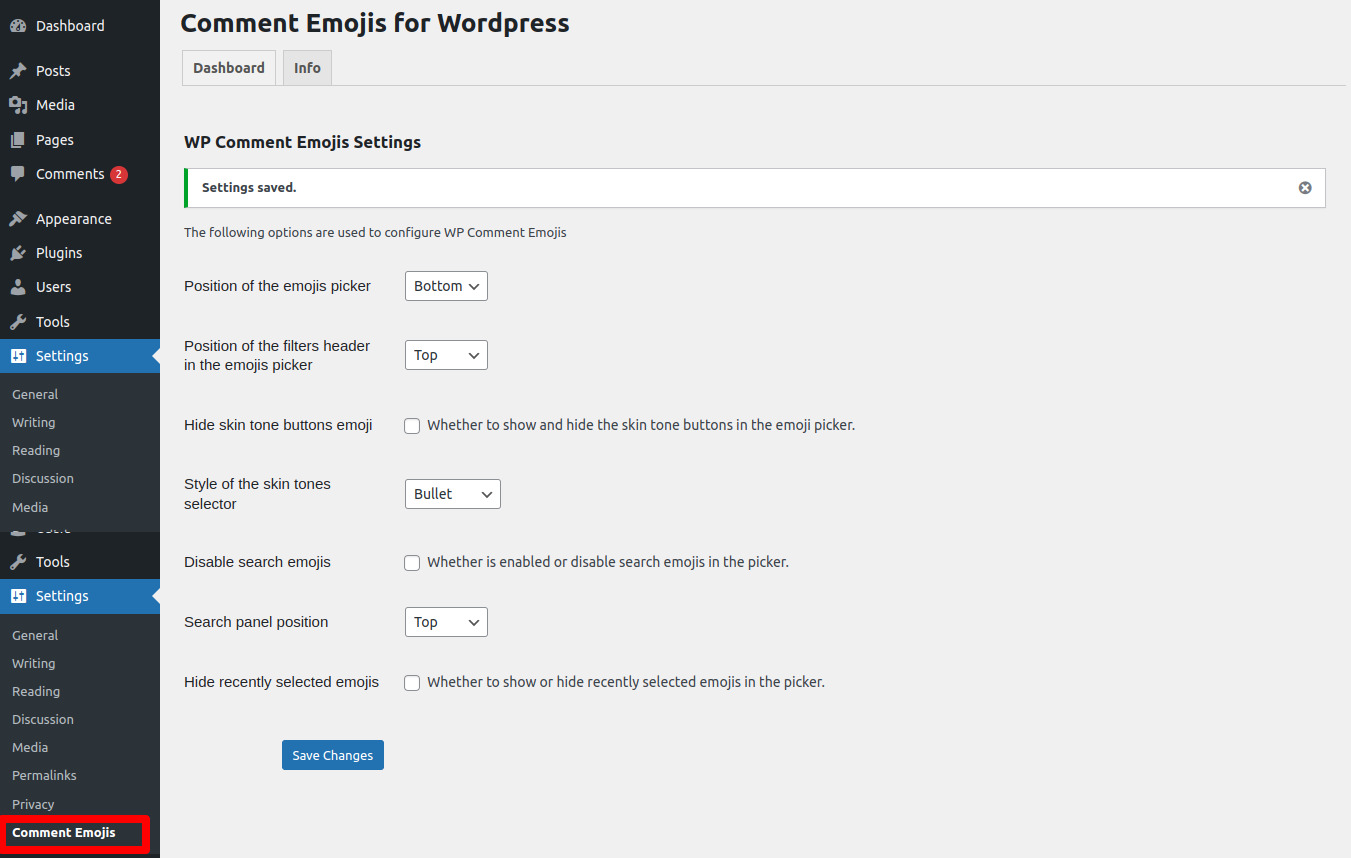Click the Comments speech bubble icon
Viewport: 1351px width, 858px height.
pos(18,174)
